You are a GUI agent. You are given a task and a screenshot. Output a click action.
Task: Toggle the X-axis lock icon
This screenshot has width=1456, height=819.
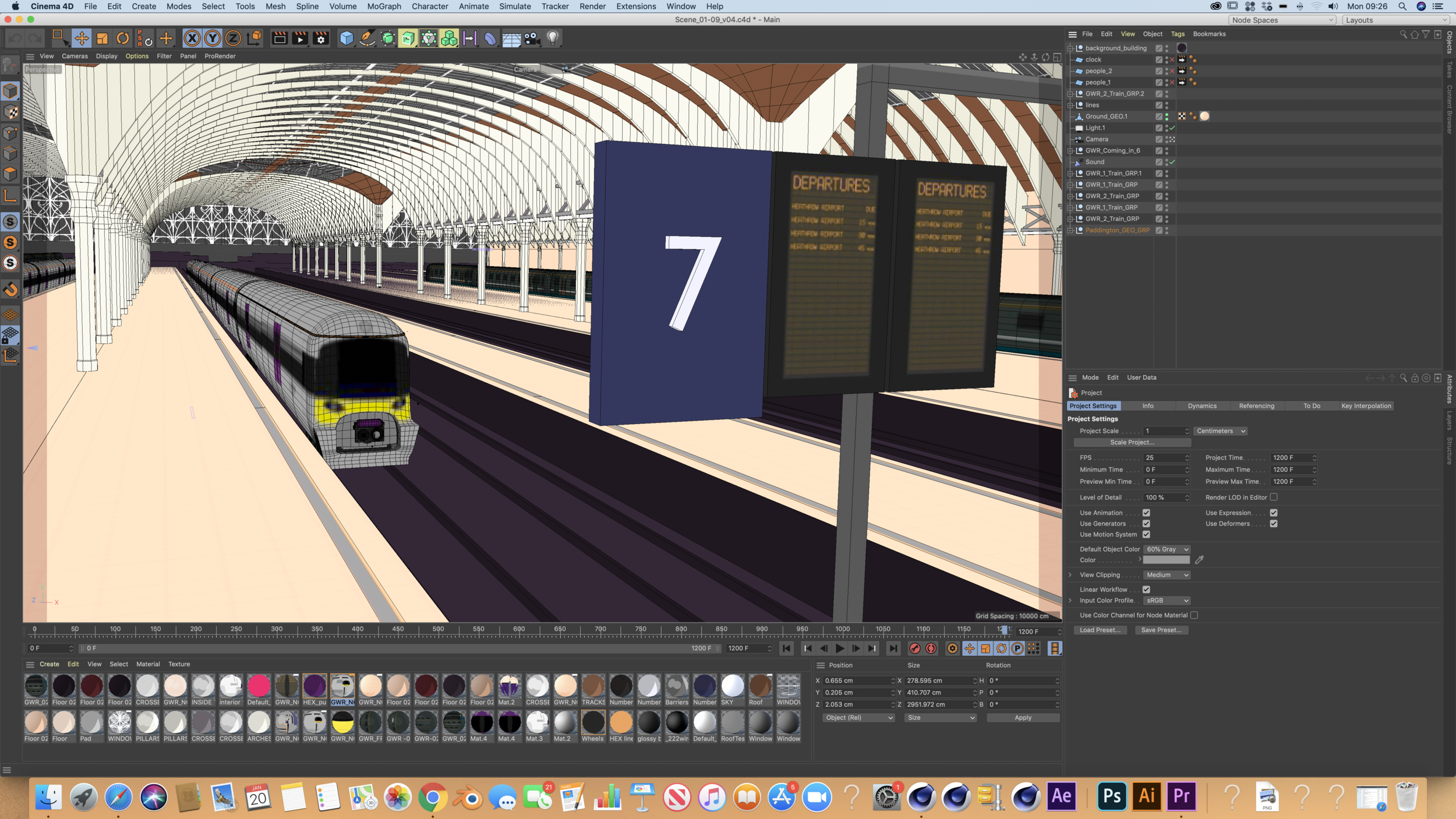(192, 38)
